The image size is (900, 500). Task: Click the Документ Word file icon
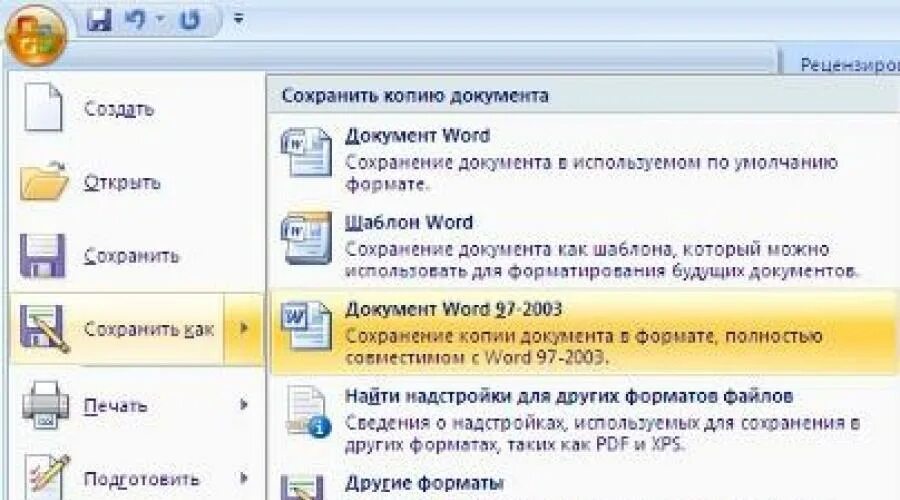(306, 153)
